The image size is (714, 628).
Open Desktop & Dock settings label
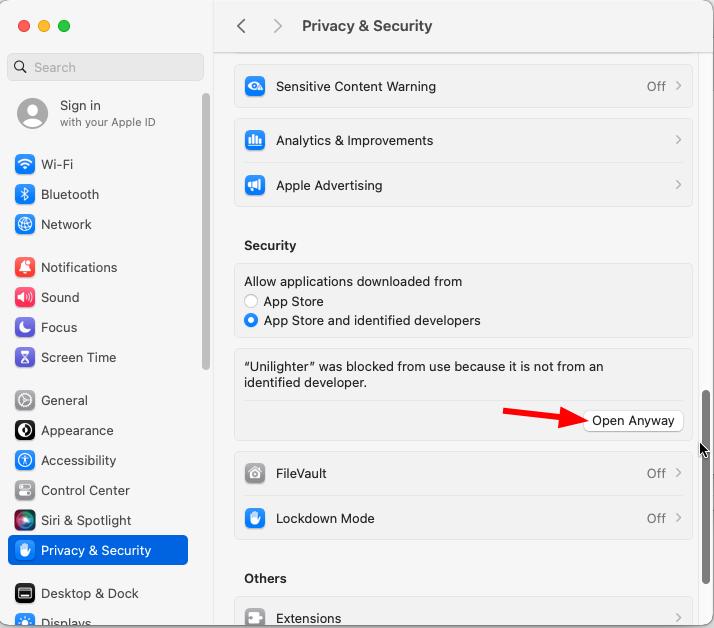[90, 593]
